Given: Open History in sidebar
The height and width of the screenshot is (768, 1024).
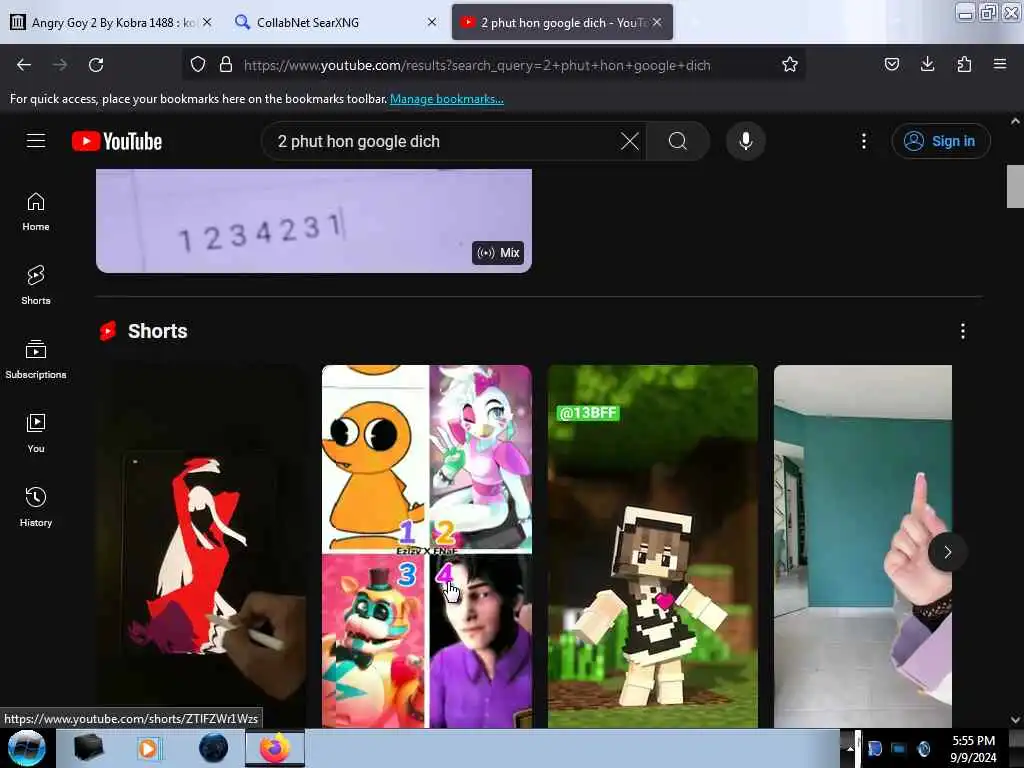Looking at the screenshot, I should (36, 507).
